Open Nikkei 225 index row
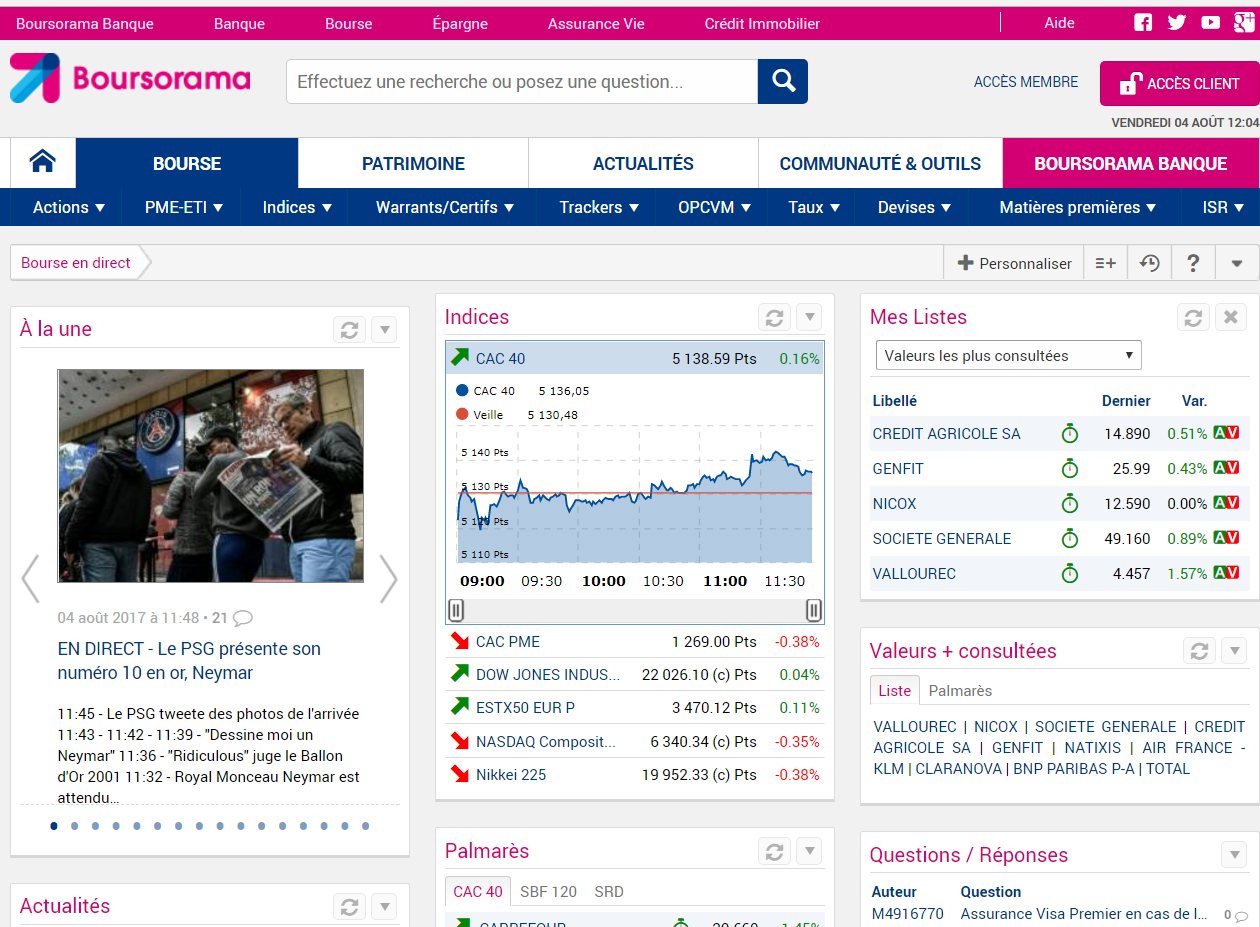Viewport: 1260px width, 927px height. 635,774
